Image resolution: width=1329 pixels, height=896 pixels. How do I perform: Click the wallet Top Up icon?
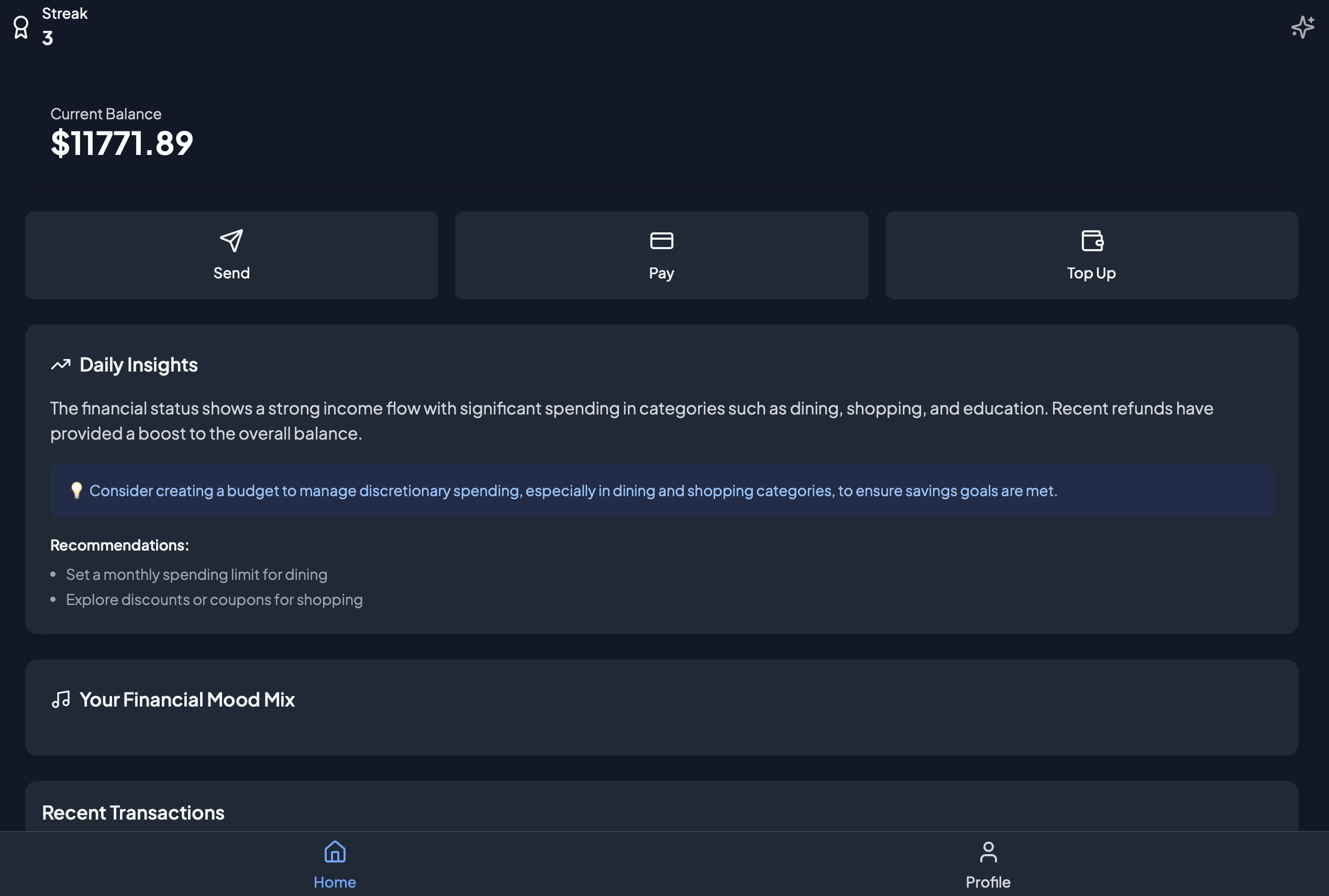click(1091, 241)
